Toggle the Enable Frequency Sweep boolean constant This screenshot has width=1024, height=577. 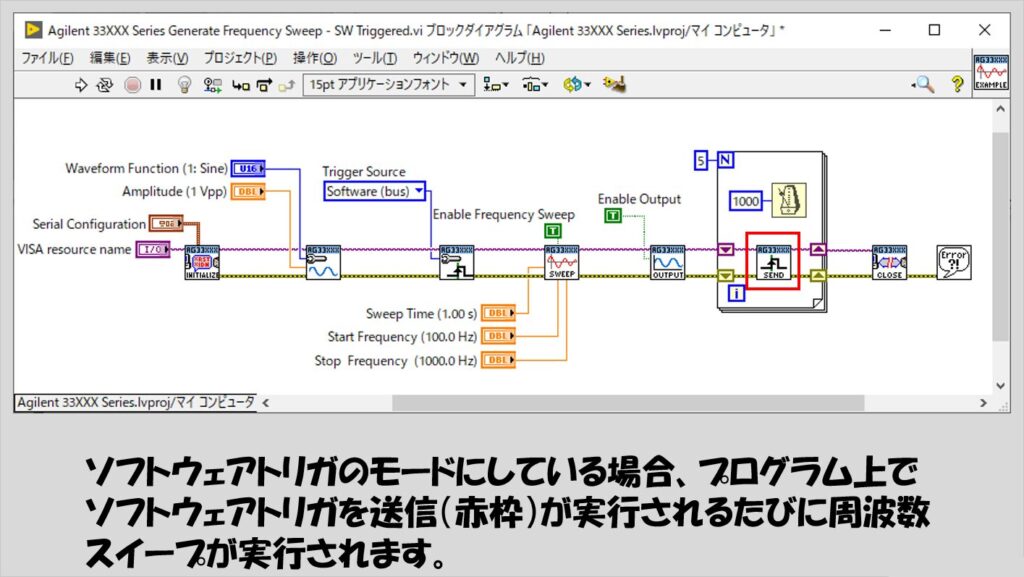click(552, 231)
